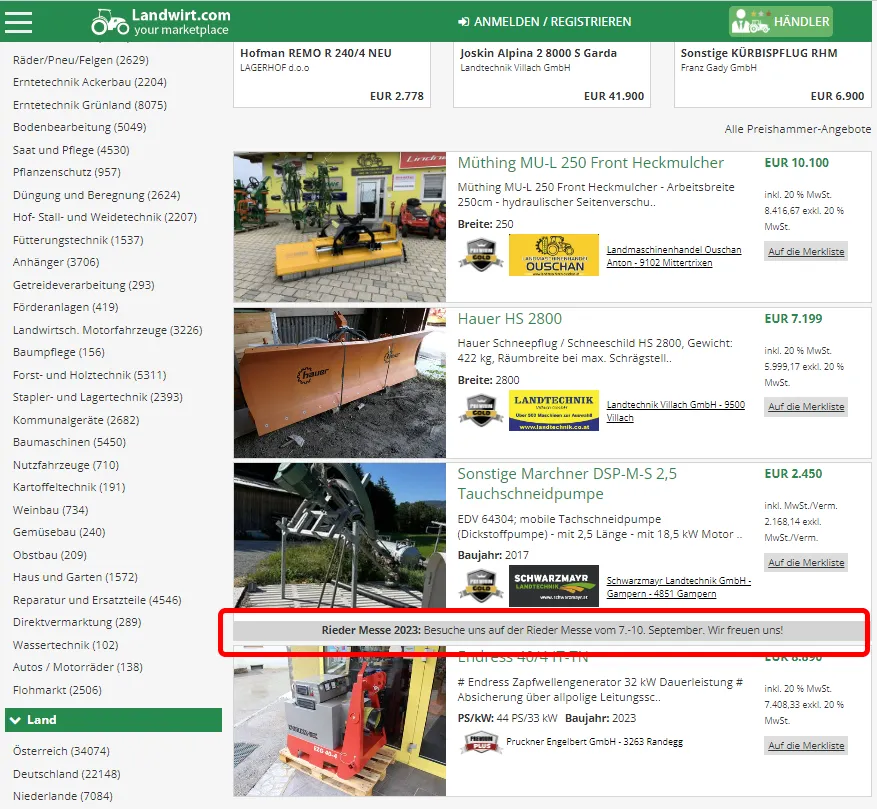The image size is (877, 809).
Task: Click Premium Gold badge on Müthing listing
Action: [x=481, y=255]
